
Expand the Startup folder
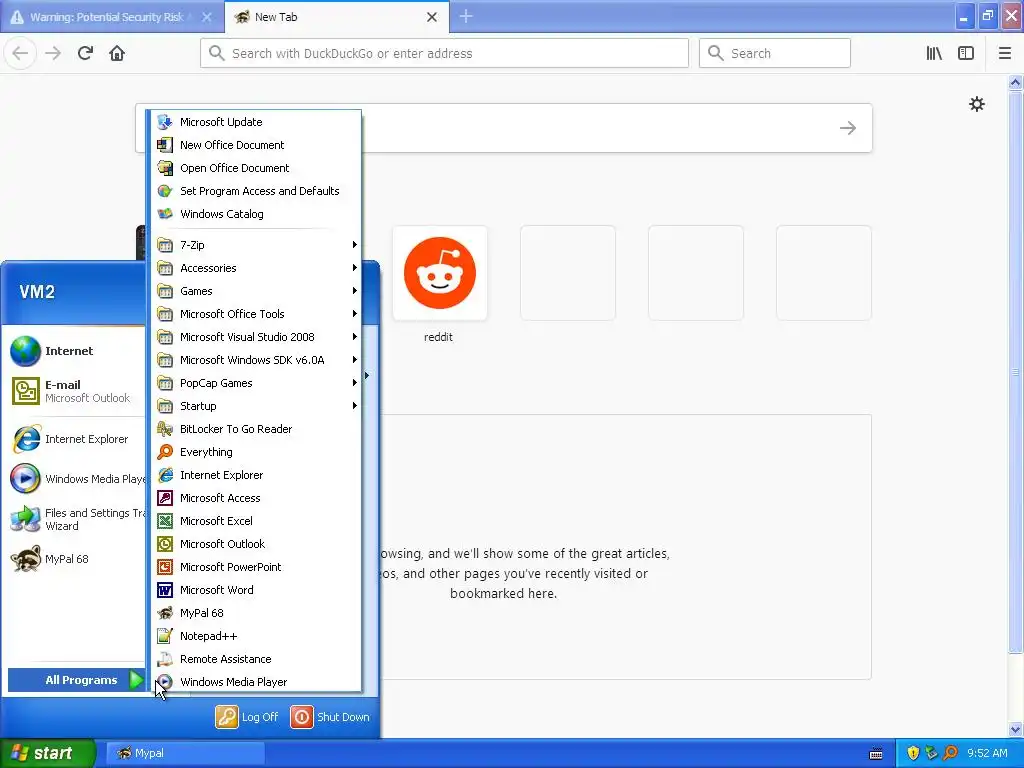point(257,406)
